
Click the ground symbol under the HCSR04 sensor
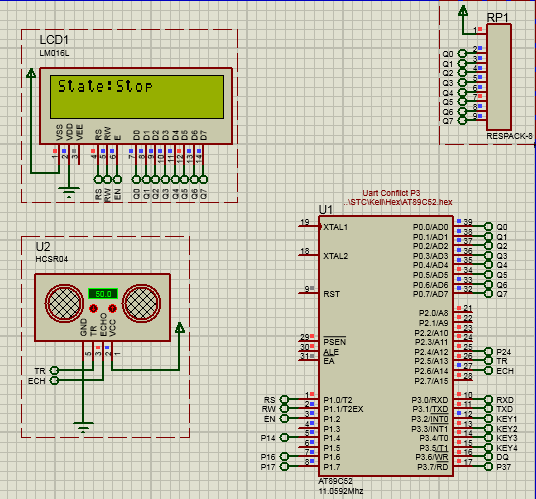(83, 427)
